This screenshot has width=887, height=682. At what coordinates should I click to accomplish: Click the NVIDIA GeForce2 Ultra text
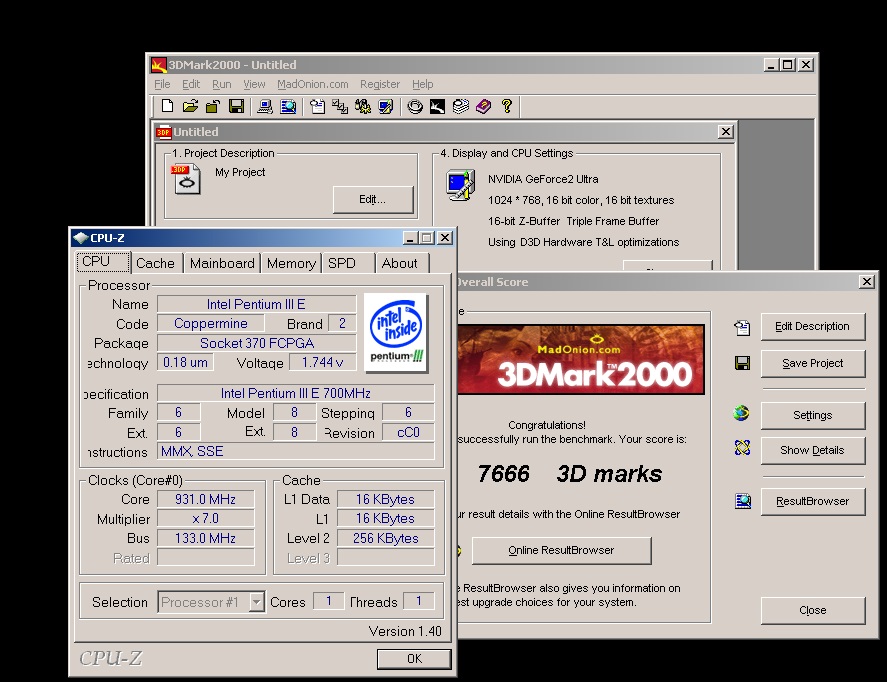[543, 179]
